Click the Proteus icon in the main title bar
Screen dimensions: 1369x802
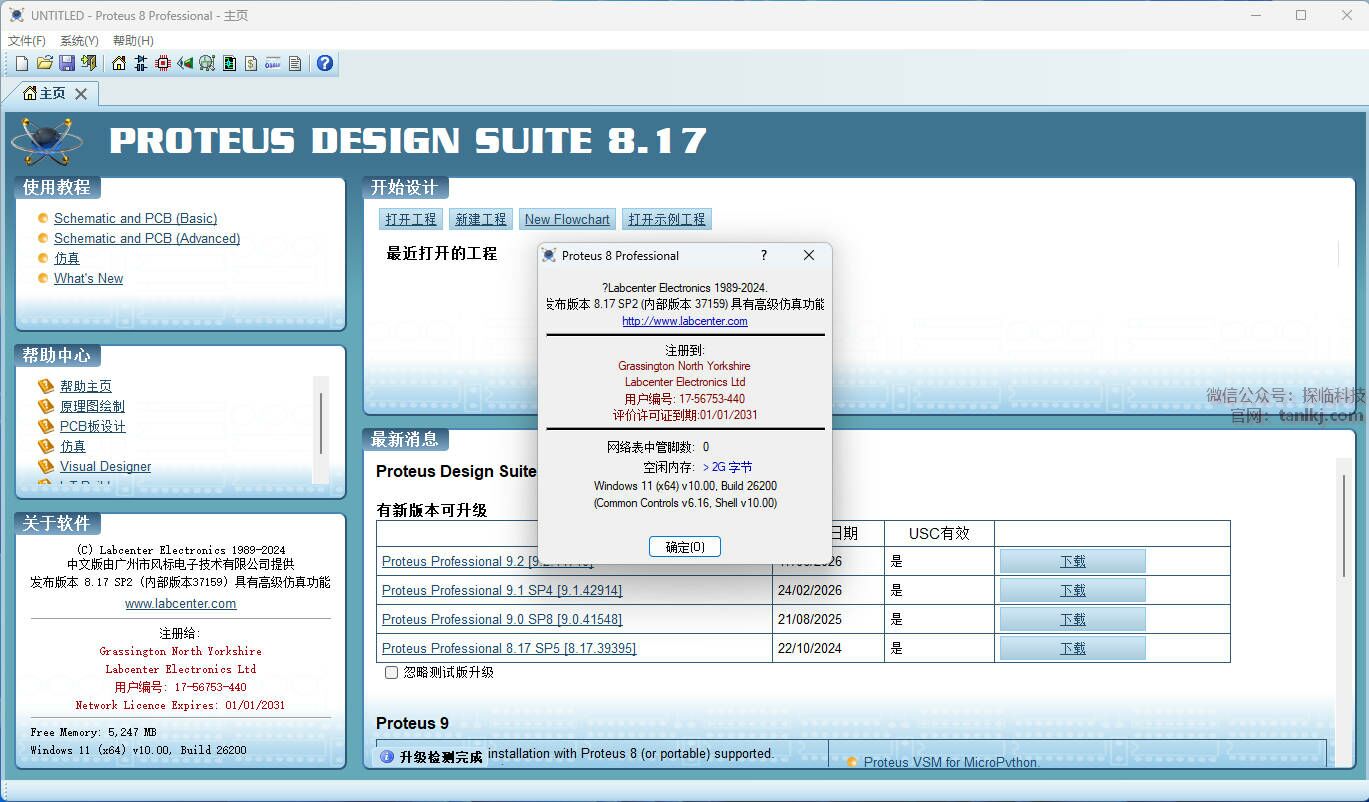16,15
